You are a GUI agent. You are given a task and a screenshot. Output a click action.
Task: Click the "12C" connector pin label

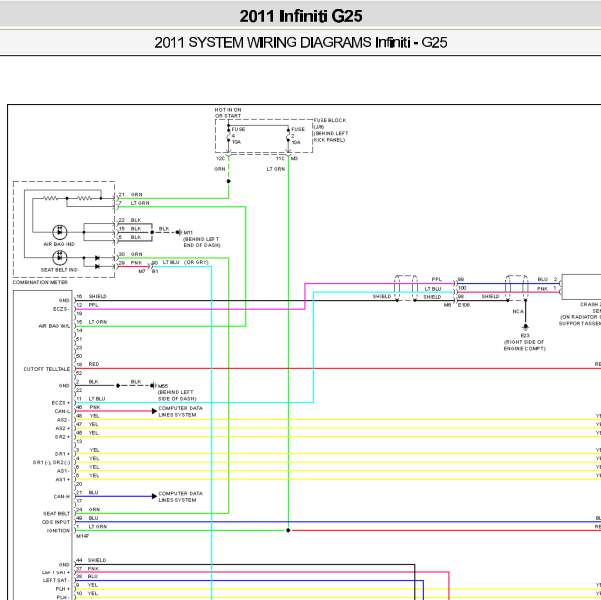pos(220,158)
